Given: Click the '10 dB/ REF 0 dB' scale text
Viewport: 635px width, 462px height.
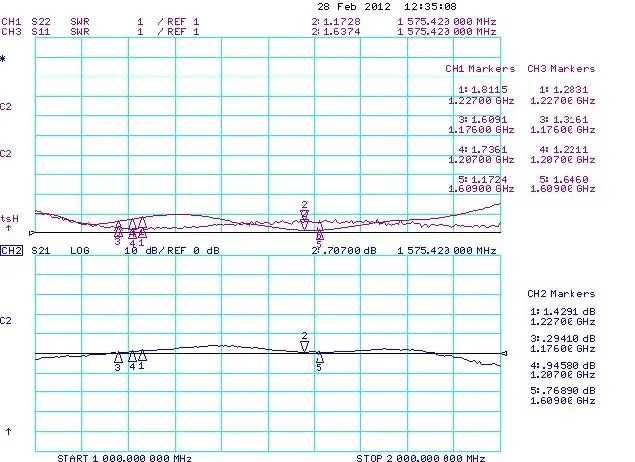Looking at the screenshot, I should click(x=172, y=251).
